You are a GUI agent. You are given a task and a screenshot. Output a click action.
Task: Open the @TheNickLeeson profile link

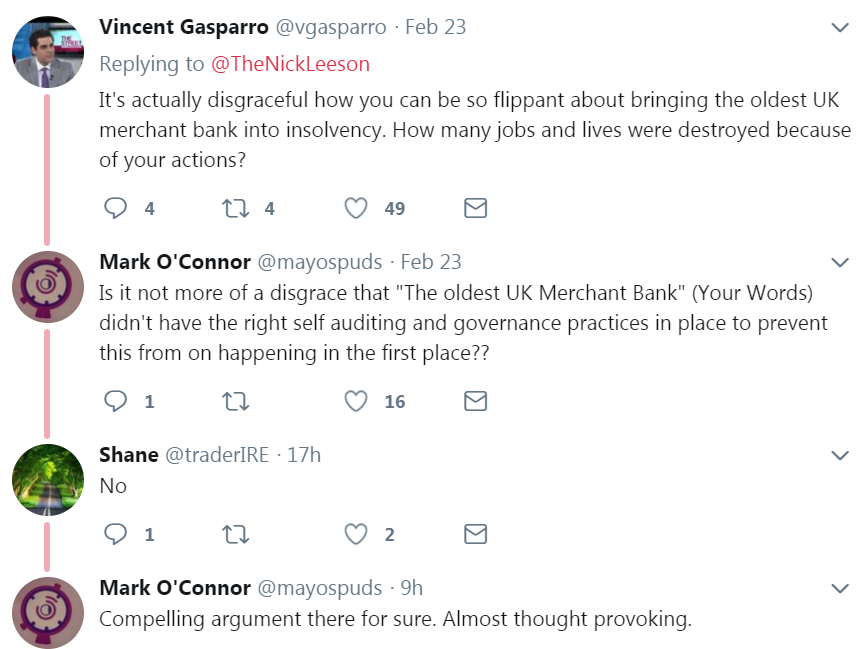click(x=290, y=64)
